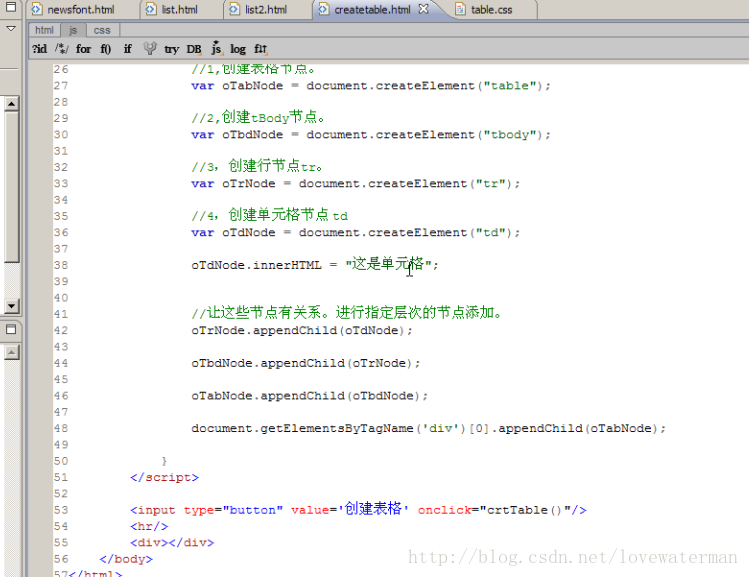
Task: Insert a for loop snippet
Action: point(84,49)
